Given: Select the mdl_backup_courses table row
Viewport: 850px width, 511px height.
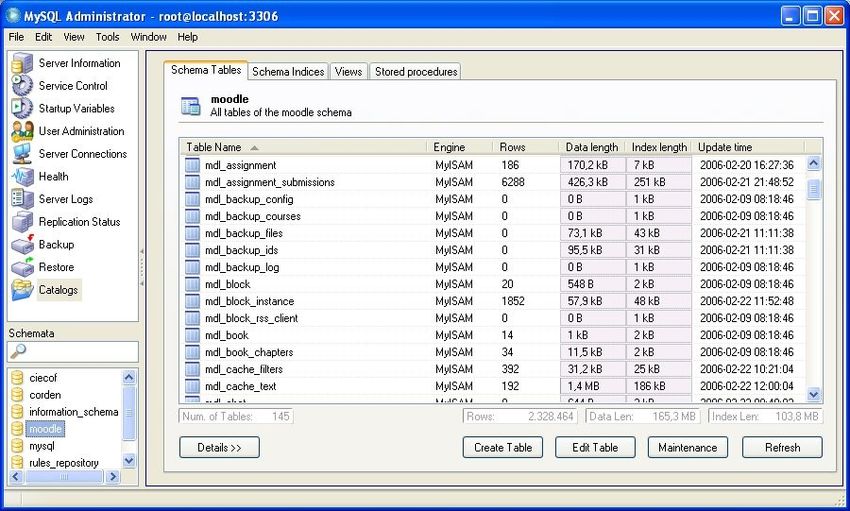Looking at the screenshot, I should click(493, 216).
